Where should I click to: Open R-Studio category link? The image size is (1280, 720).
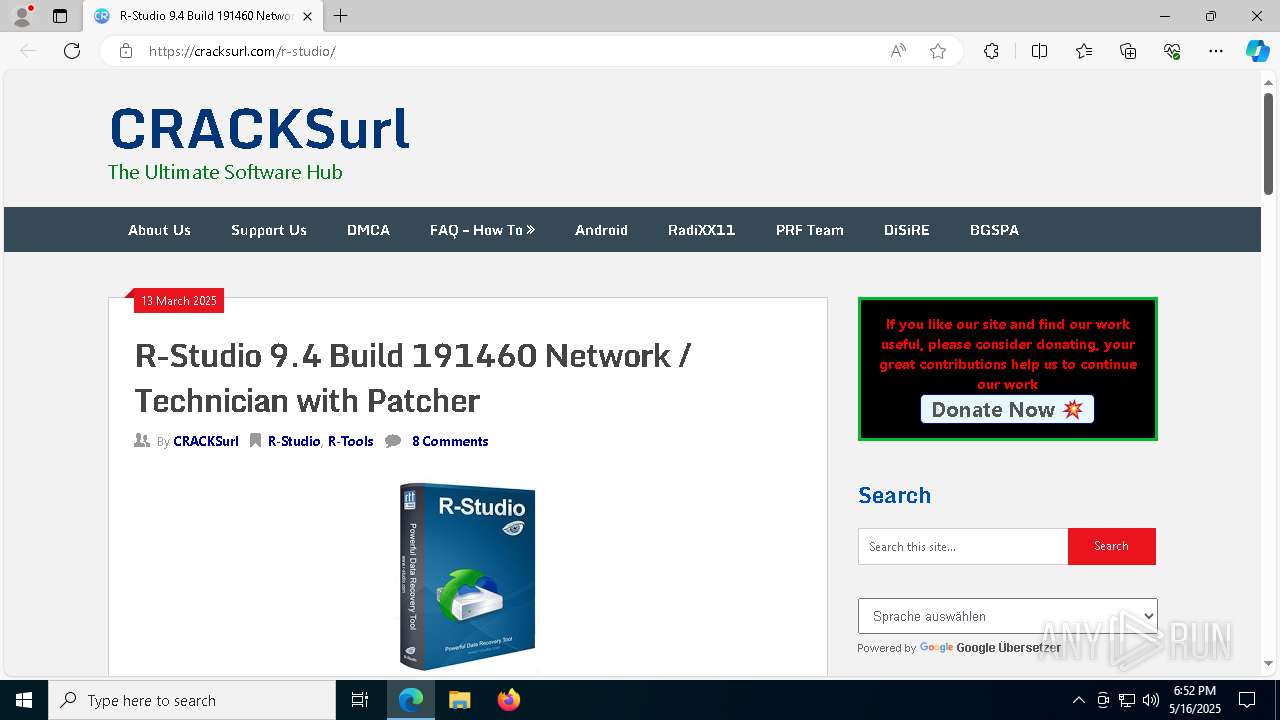(x=294, y=441)
